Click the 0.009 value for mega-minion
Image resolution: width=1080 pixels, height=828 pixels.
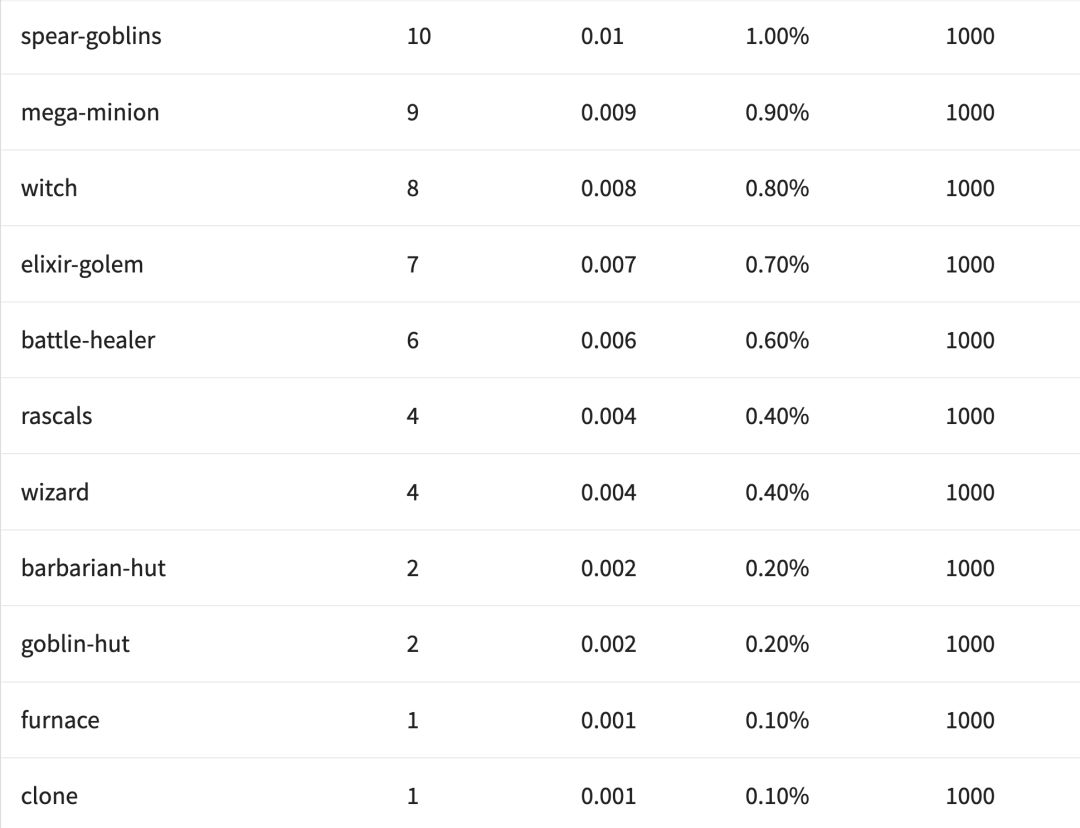pyautogui.click(x=608, y=113)
